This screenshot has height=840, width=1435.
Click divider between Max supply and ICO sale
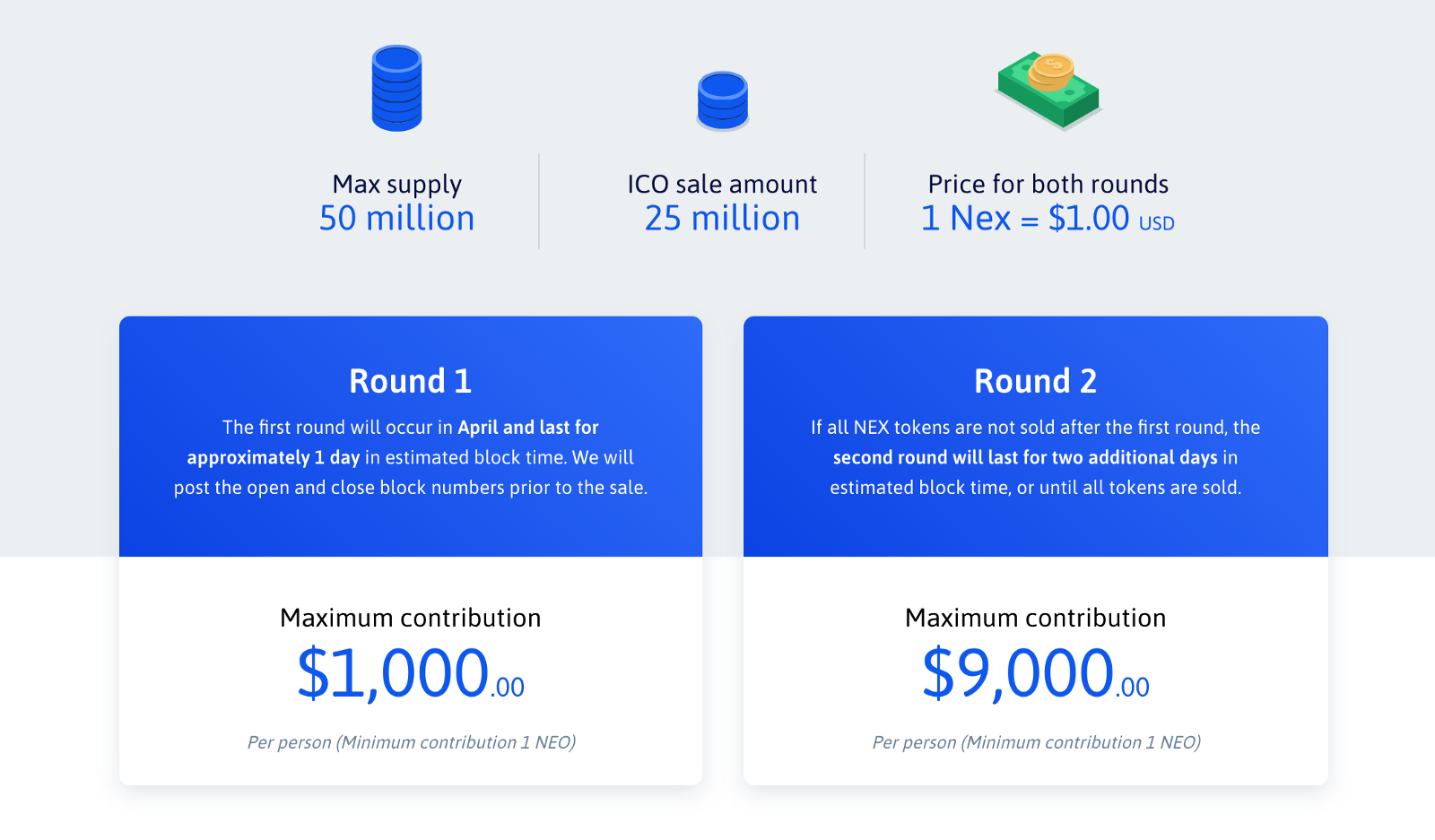coord(539,201)
